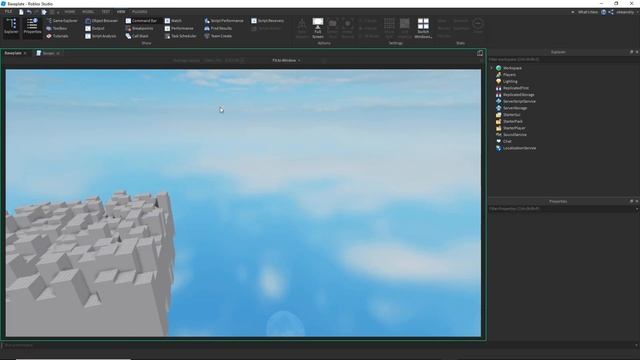
Task: Switch to the HOME ribbon tab
Action: pos(70,12)
